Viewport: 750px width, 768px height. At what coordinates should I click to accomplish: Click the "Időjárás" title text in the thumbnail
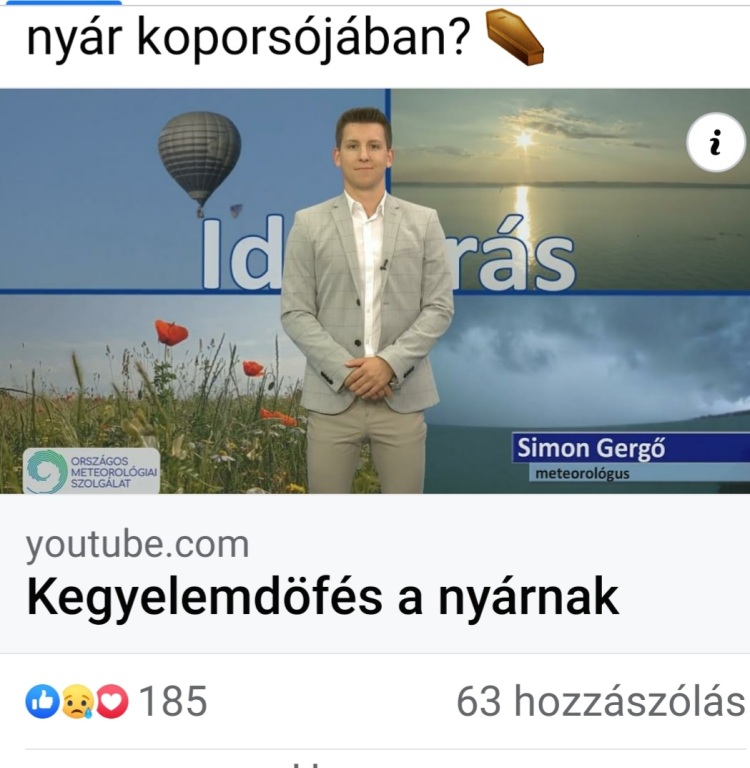(x=388, y=255)
